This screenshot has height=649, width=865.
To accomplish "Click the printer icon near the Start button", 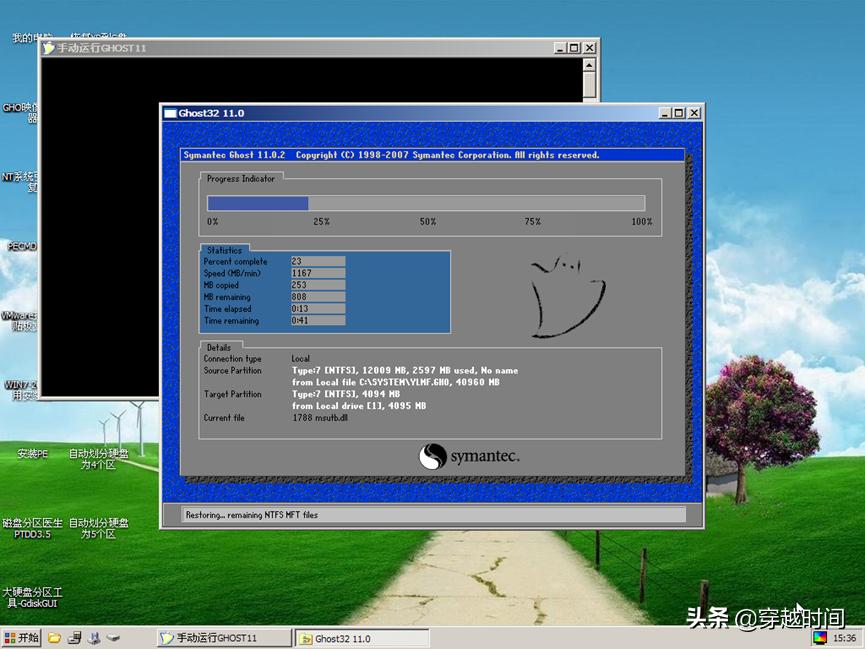I will pos(94,637).
